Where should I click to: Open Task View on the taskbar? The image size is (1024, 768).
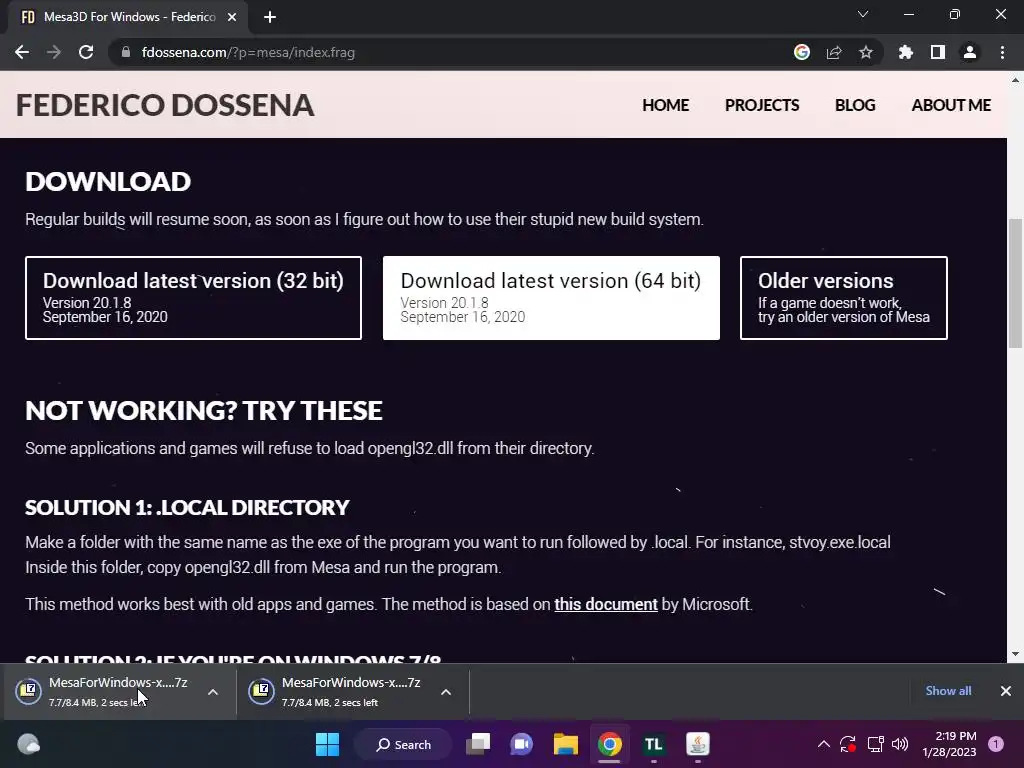click(x=478, y=744)
